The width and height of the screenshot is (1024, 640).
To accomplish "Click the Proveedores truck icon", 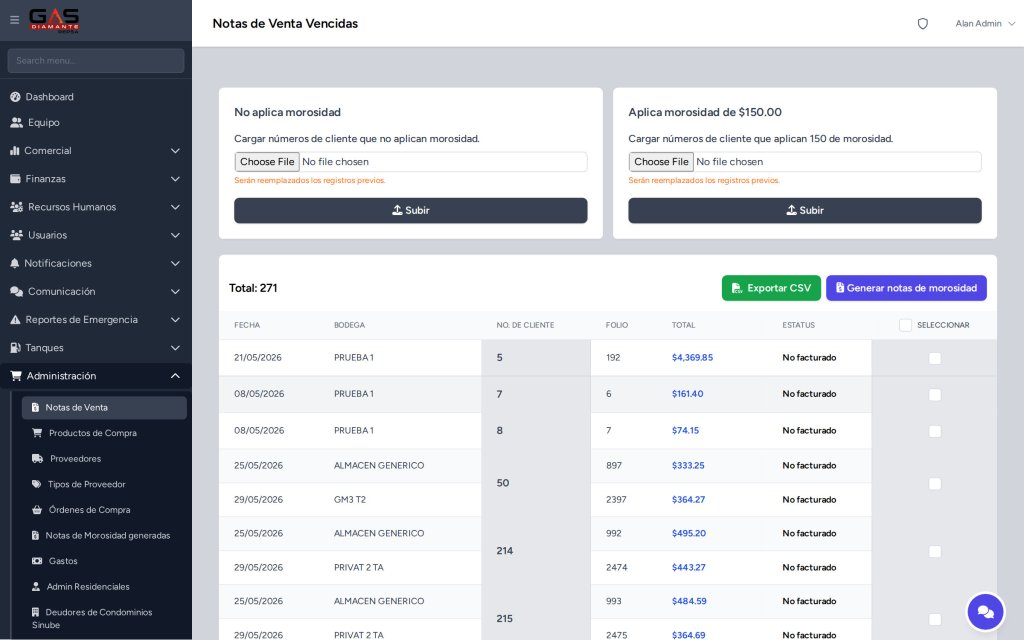I will 38,458.
